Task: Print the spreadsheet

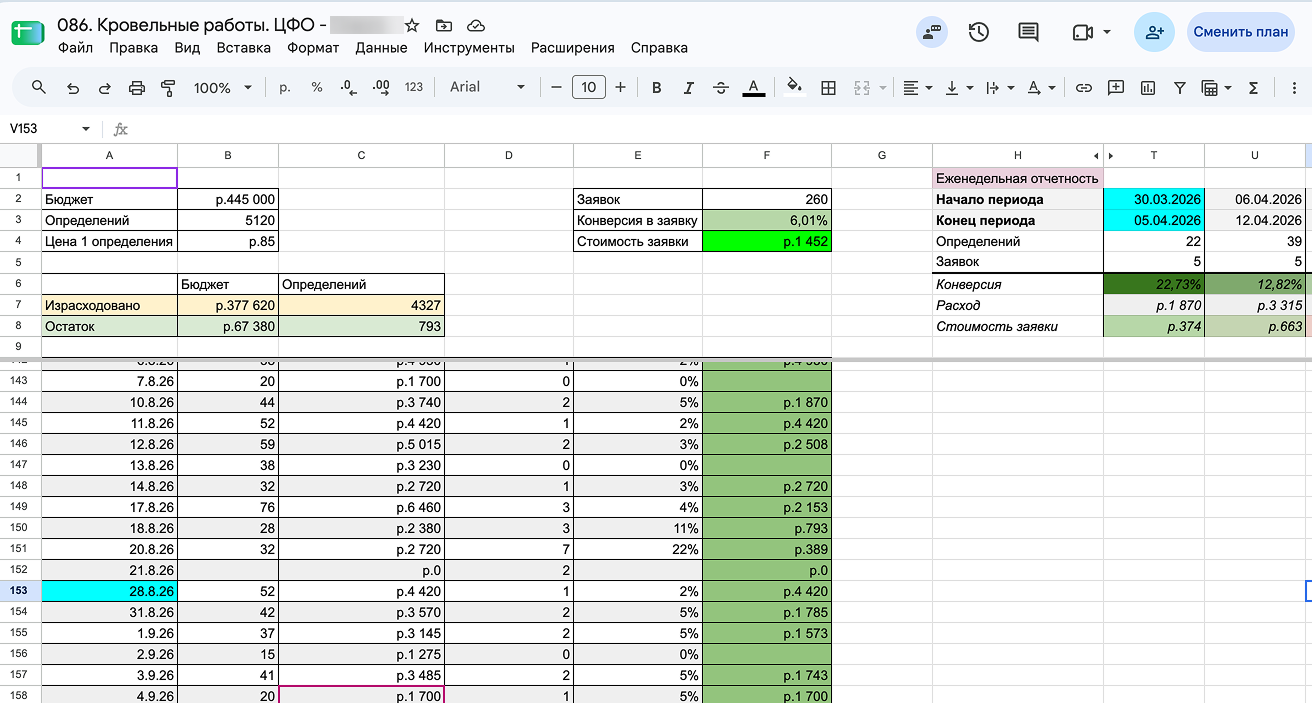Action: pyautogui.click(x=137, y=88)
